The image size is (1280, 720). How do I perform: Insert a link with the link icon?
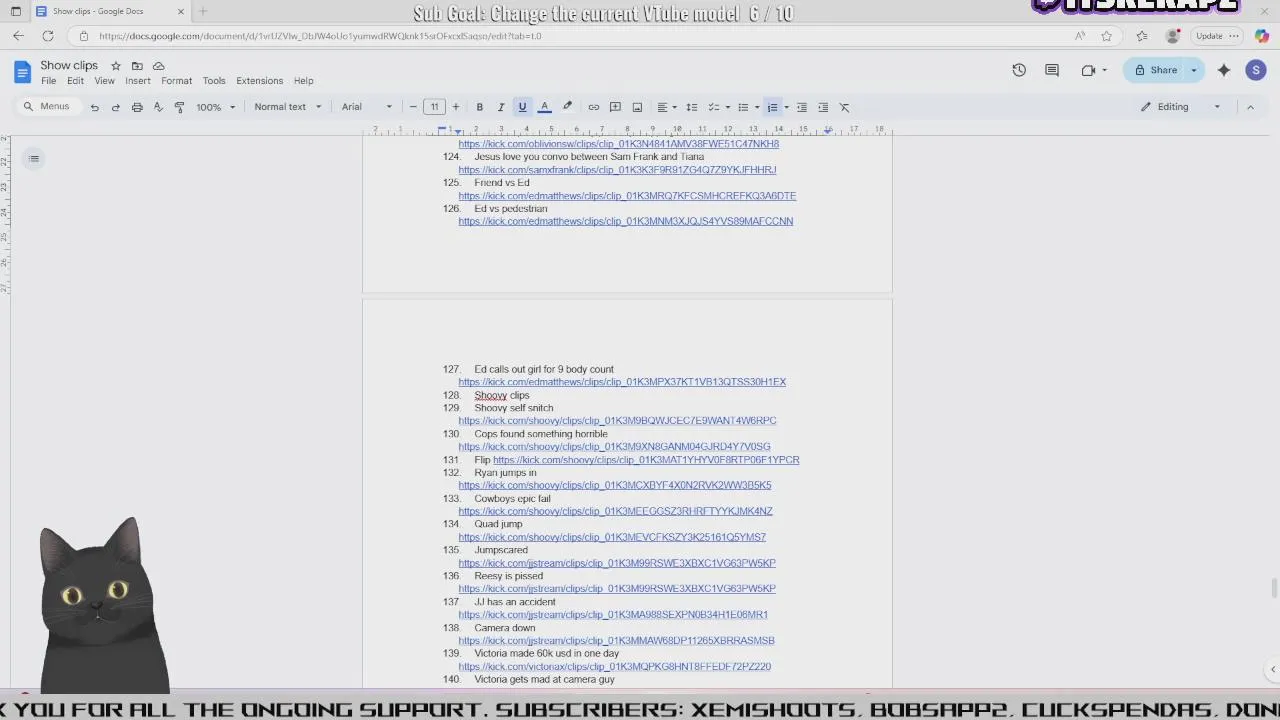click(x=594, y=107)
